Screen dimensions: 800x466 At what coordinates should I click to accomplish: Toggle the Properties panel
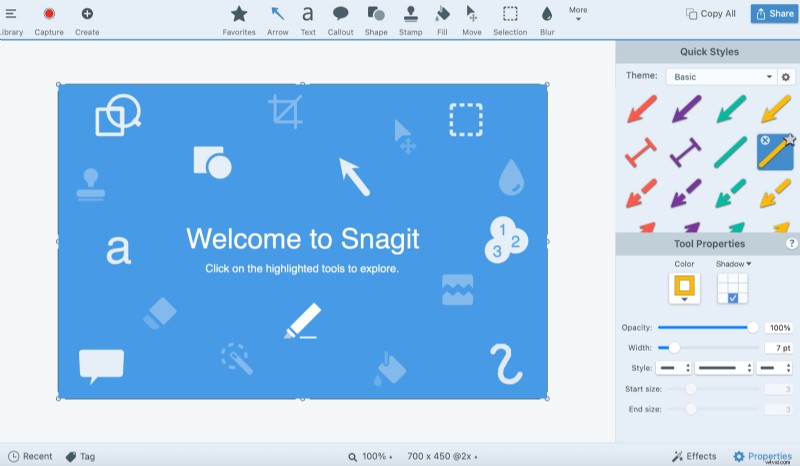[x=762, y=456]
